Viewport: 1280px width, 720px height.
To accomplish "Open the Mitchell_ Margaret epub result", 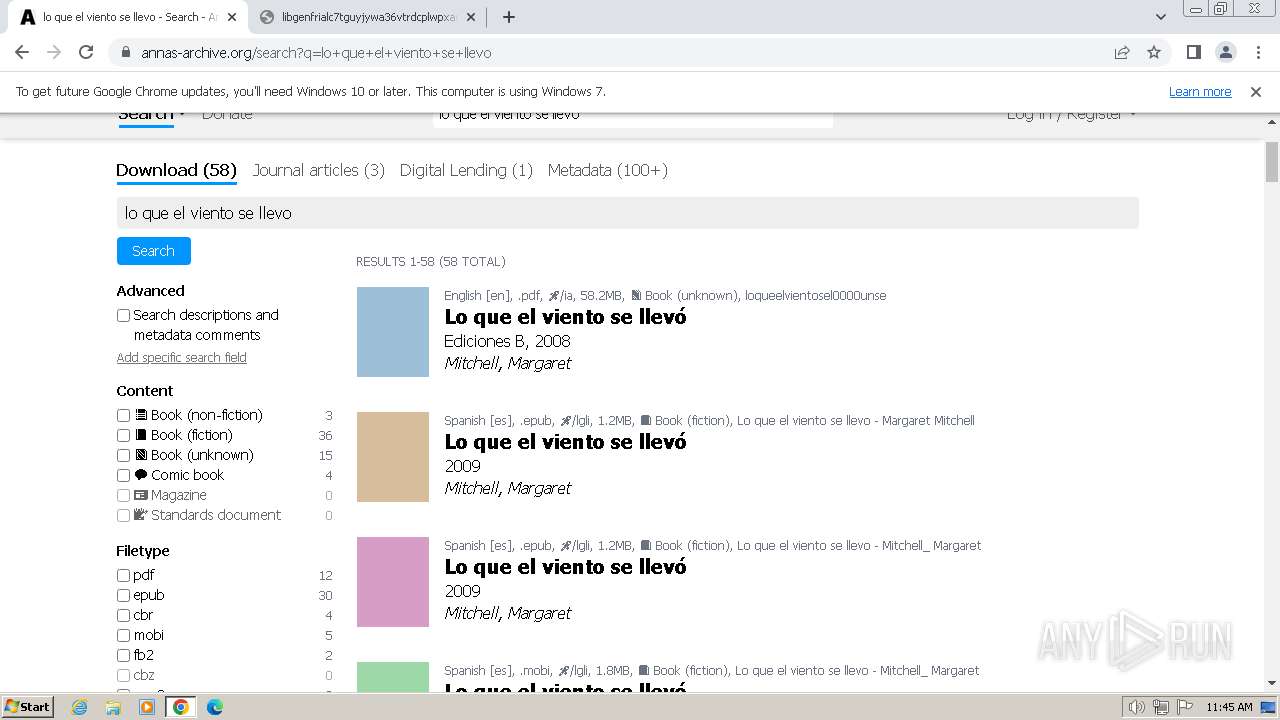I will tap(565, 567).
